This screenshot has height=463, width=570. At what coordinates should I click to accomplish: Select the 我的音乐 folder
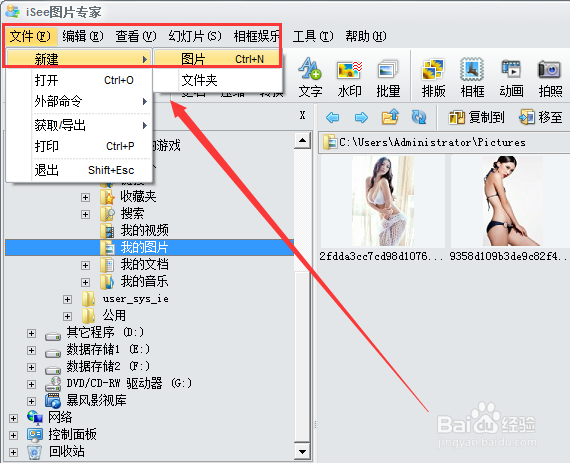click(145, 282)
